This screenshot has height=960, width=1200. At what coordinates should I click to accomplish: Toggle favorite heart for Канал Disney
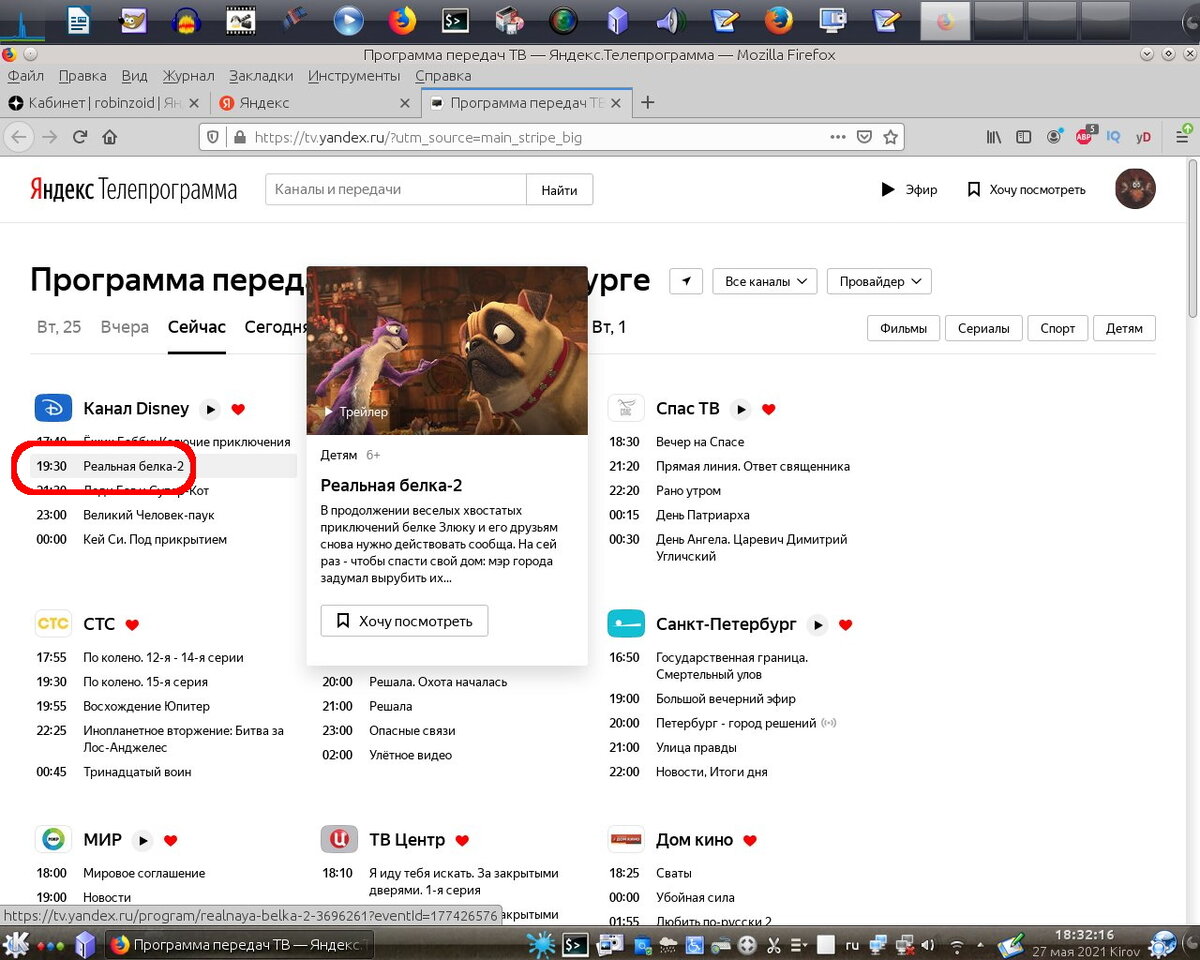point(238,409)
